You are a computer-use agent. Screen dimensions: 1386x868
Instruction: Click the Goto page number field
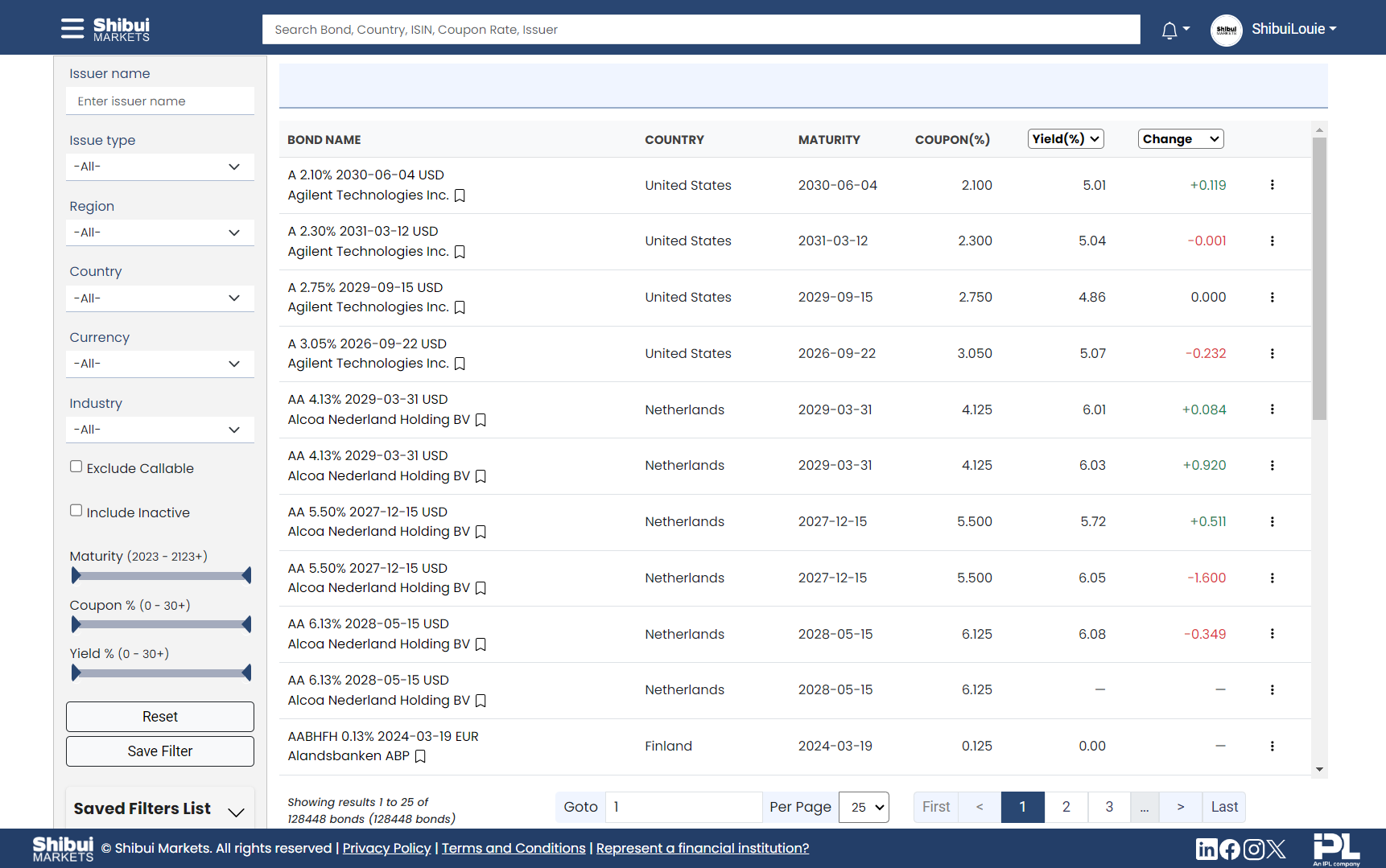coord(683,808)
